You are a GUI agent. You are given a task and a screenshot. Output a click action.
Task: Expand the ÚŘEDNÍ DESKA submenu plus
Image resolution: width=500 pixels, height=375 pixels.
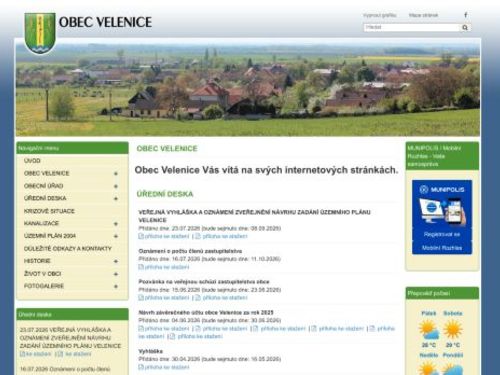coord(116,199)
